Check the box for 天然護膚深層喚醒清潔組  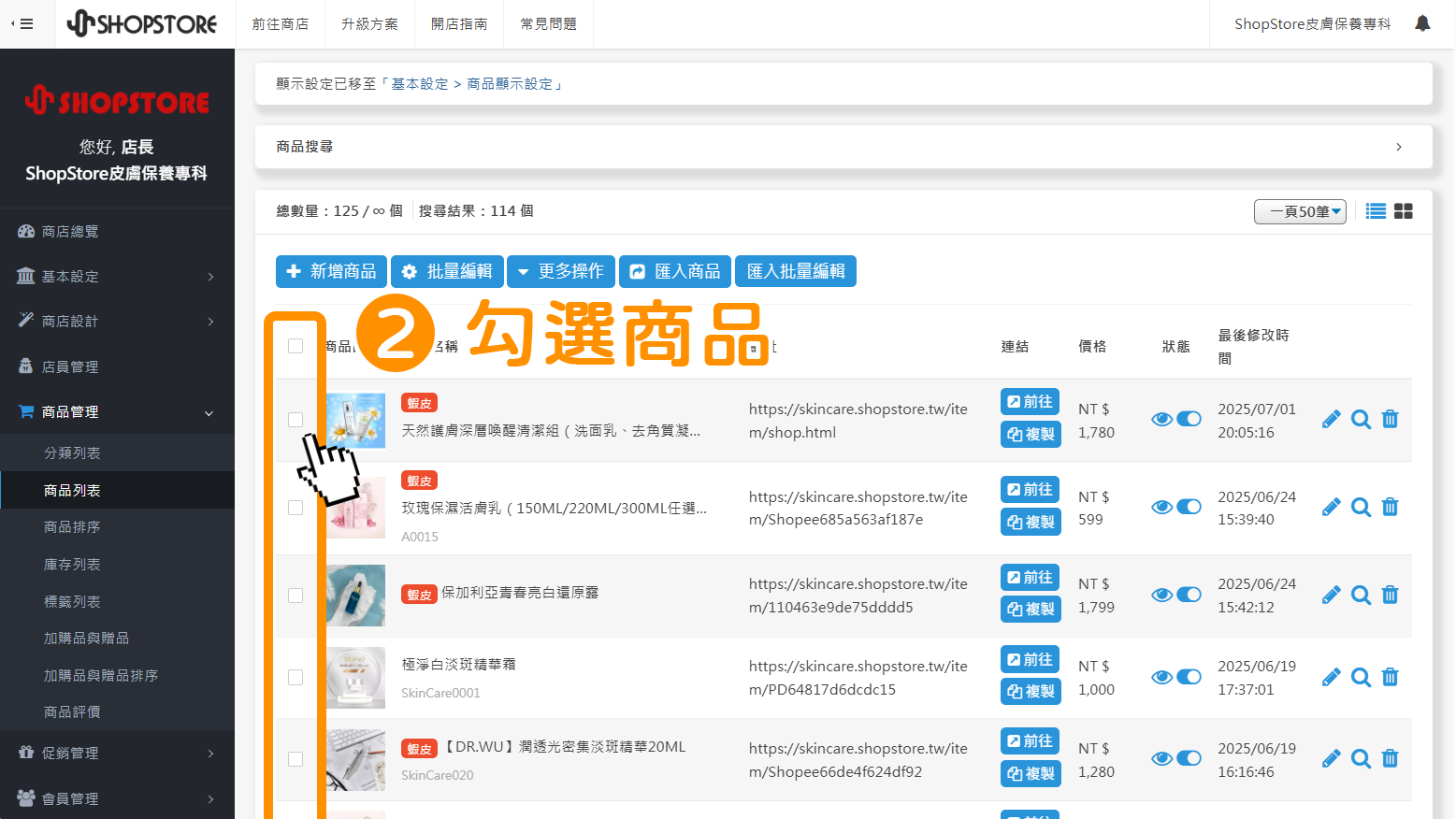tap(296, 420)
